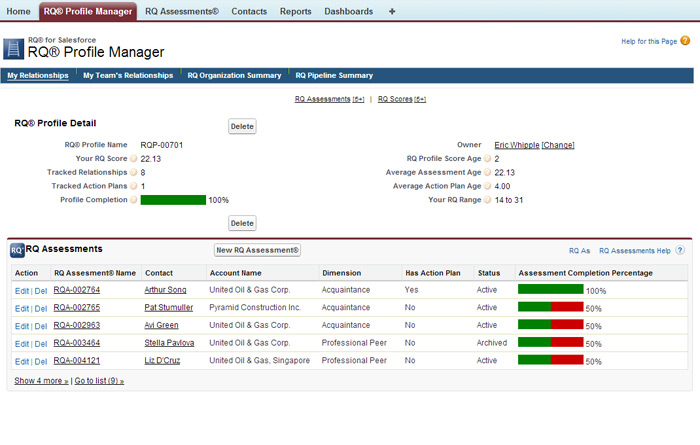
Task: Click Arthur Song's 100% completion bar
Action: (x=550, y=289)
